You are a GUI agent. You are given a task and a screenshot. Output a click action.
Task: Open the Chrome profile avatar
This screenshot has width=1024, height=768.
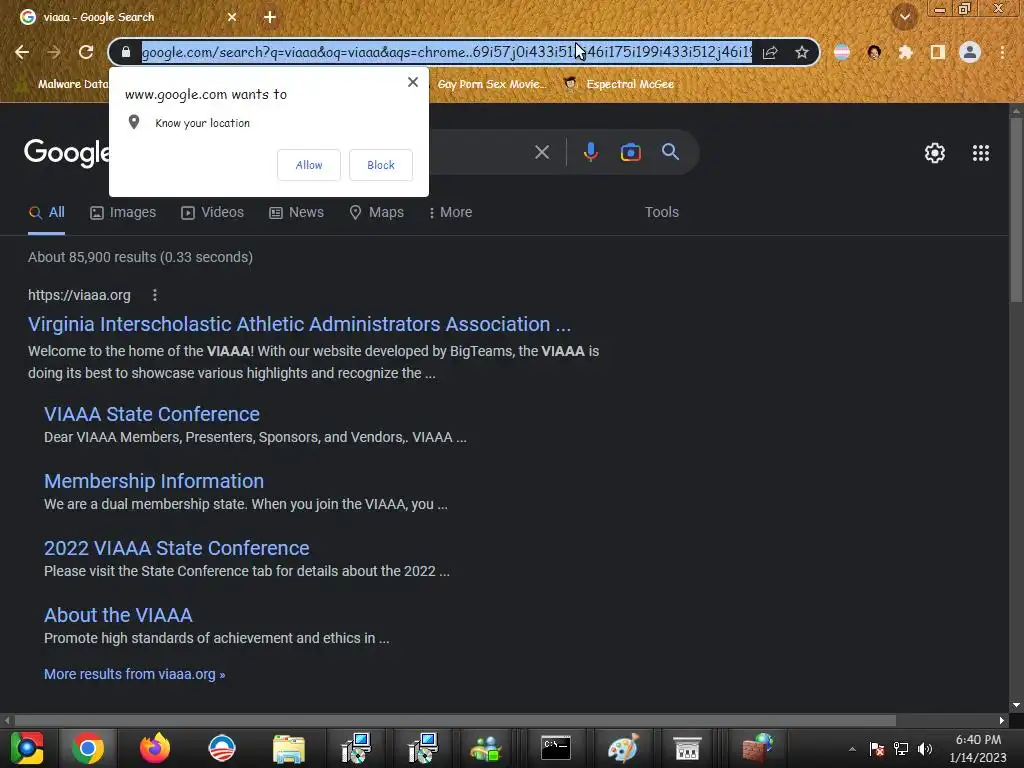pos(970,52)
